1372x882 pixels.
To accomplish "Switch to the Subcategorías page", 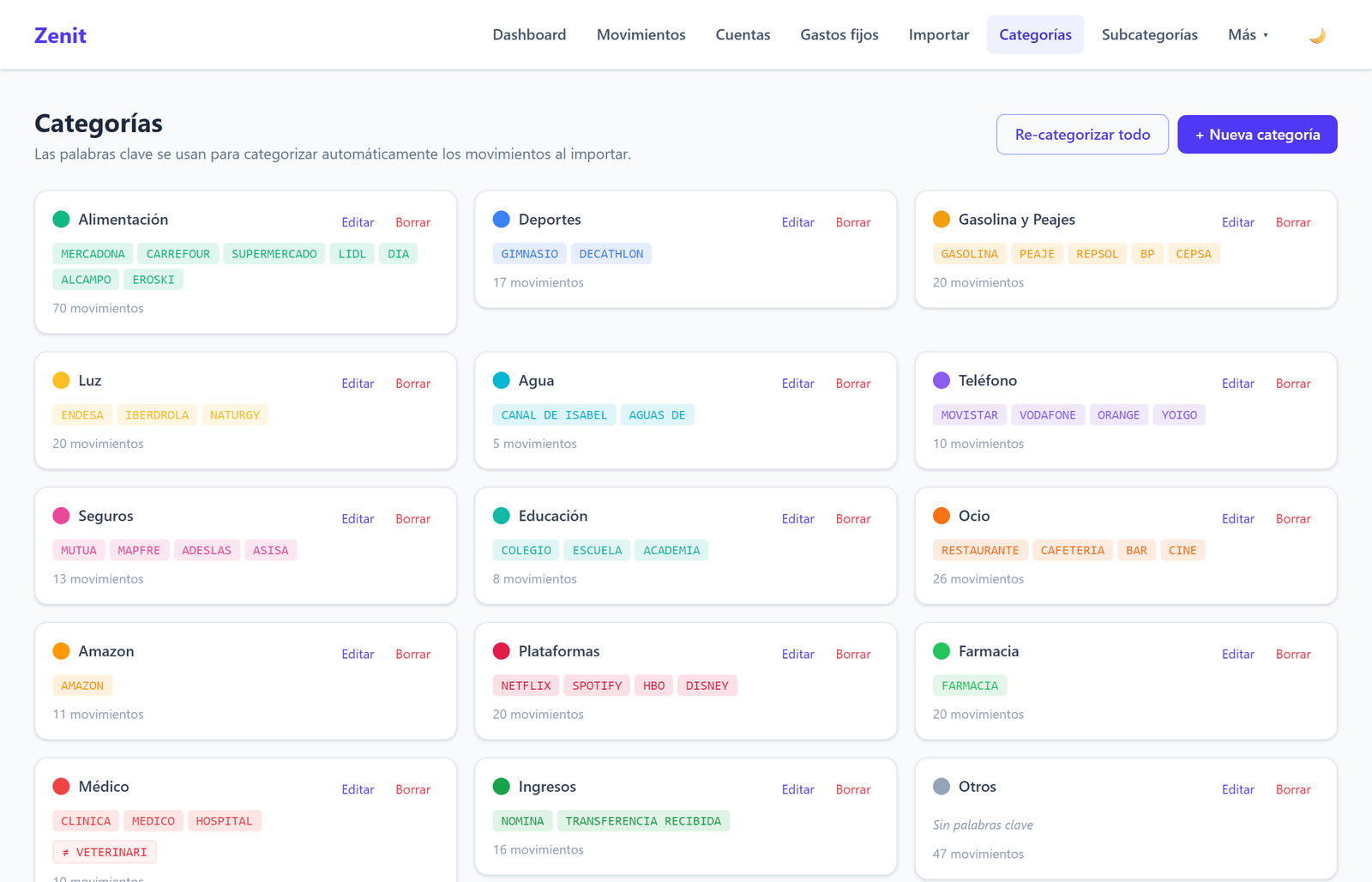I will click(x=1149, y=34).
